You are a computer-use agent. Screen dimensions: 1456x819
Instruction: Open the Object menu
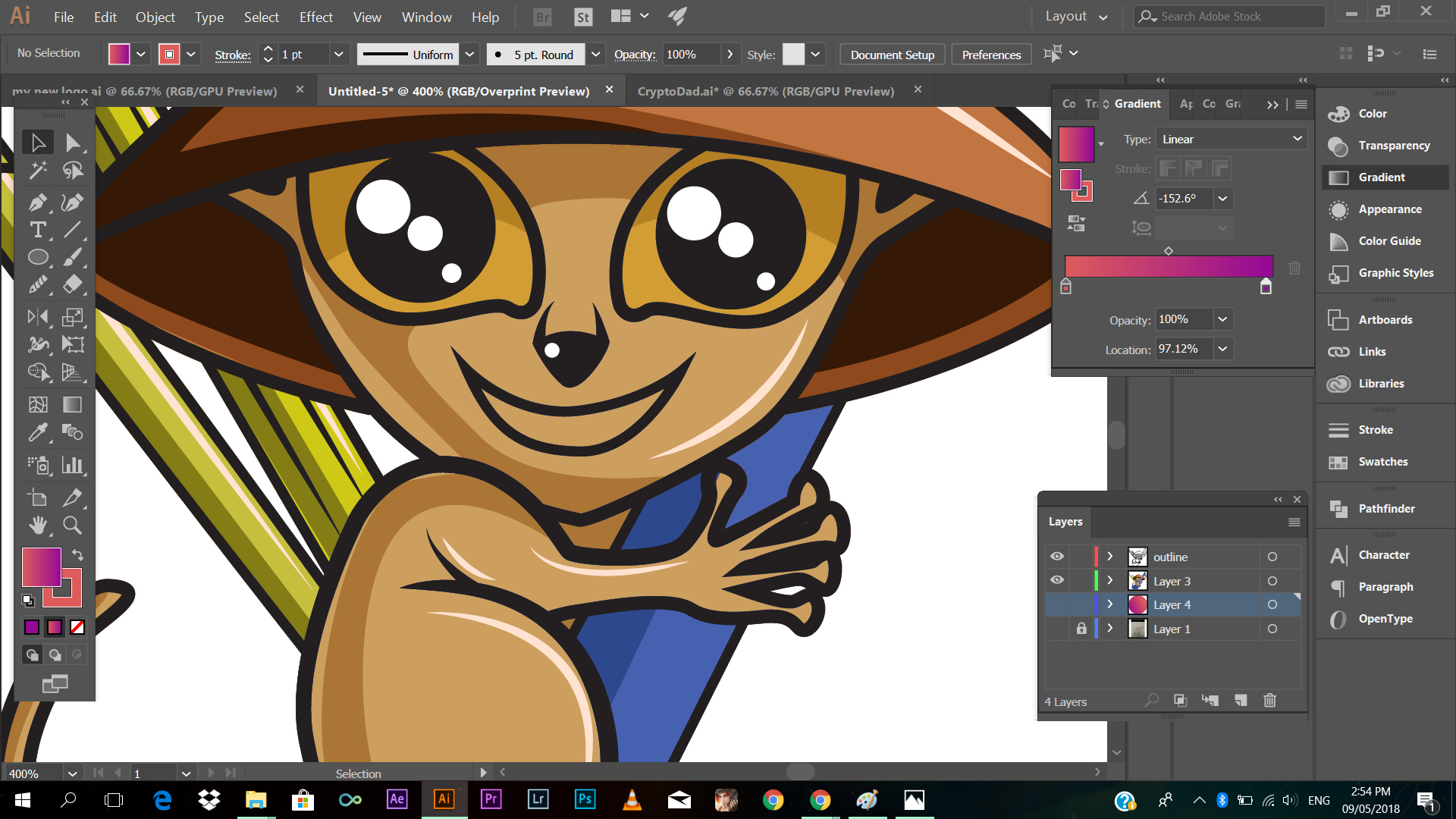(155, 17)
